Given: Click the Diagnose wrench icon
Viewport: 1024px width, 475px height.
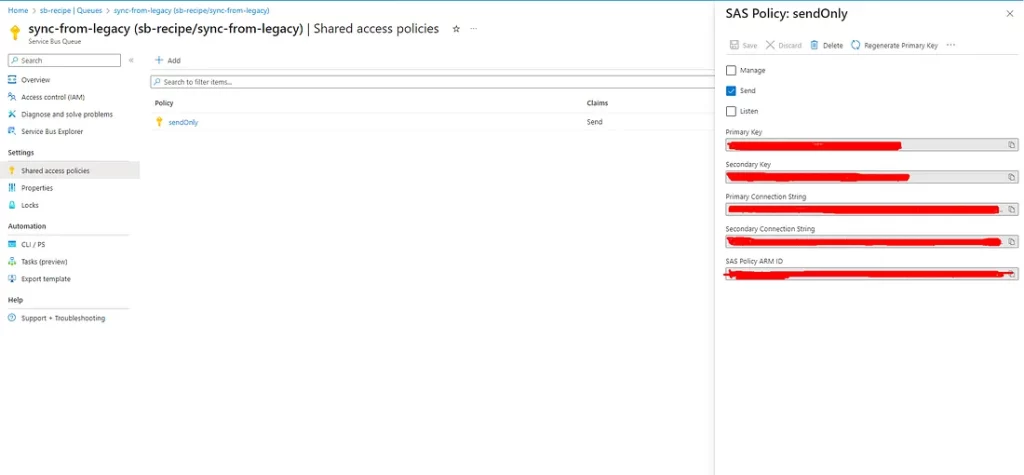Looking at the screenshot, I should (12, 114).
